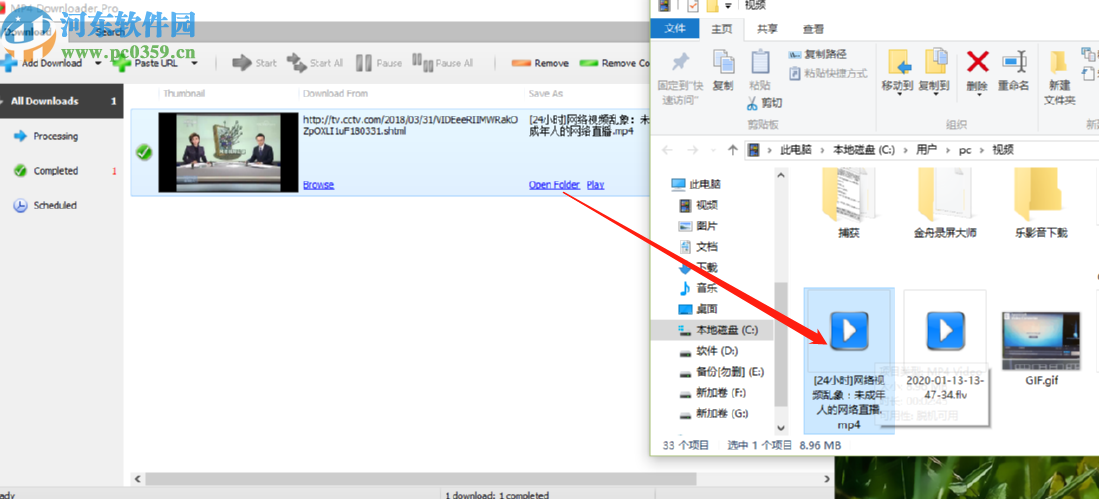This screenshot has height=499, width=1099.
Task: Select All Downloads in the sidebar
Action: [62, 101]
